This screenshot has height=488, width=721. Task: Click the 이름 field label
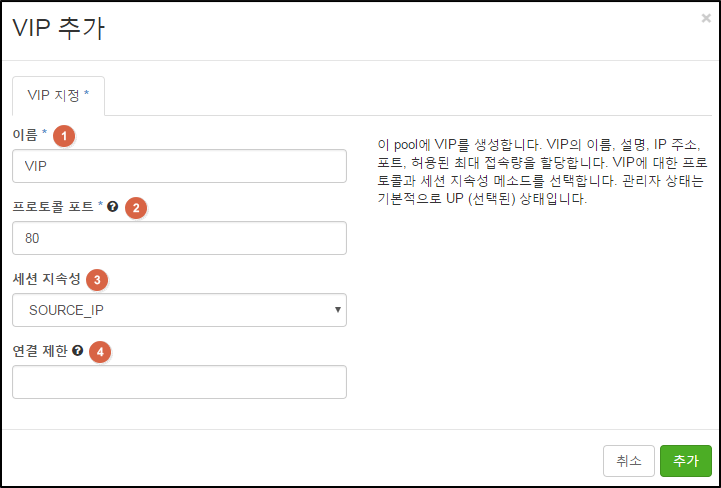pyautogui.click(x=25, y=135)
